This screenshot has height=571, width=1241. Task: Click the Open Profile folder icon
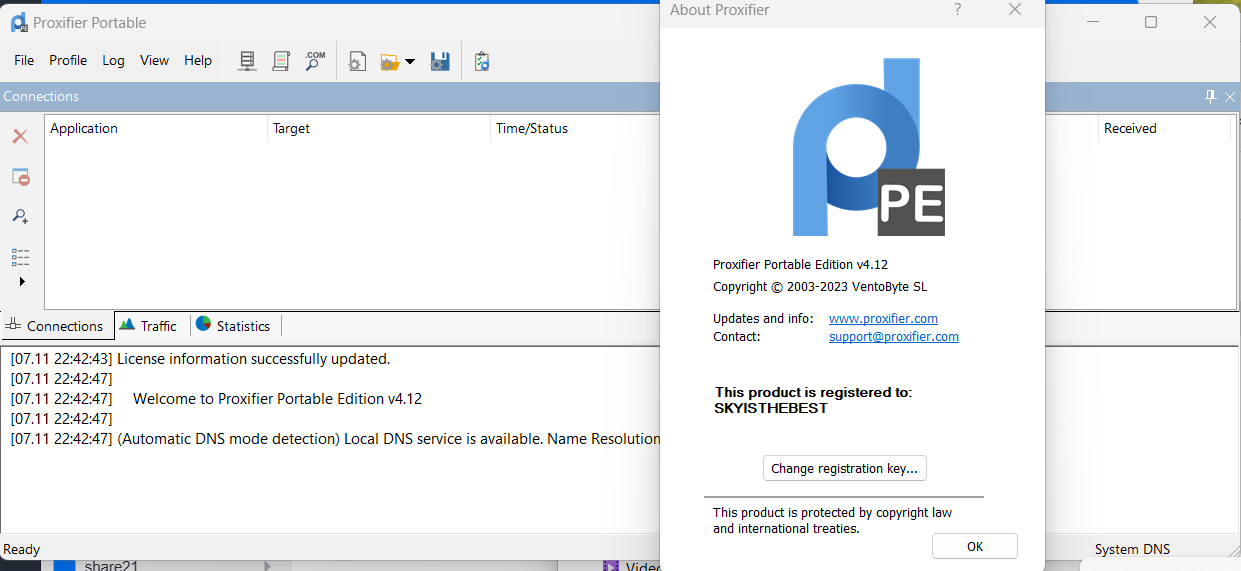tap(390, 62)
